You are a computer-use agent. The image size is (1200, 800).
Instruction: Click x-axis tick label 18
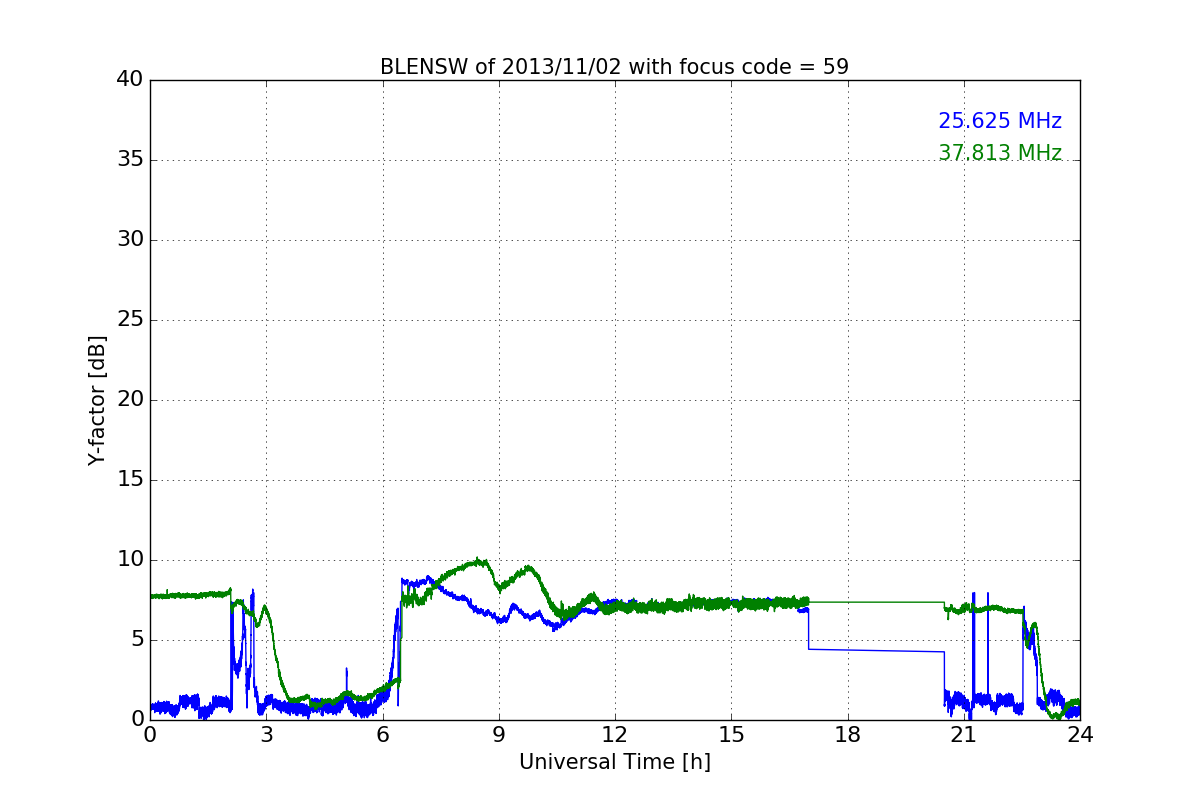(848, 735)
